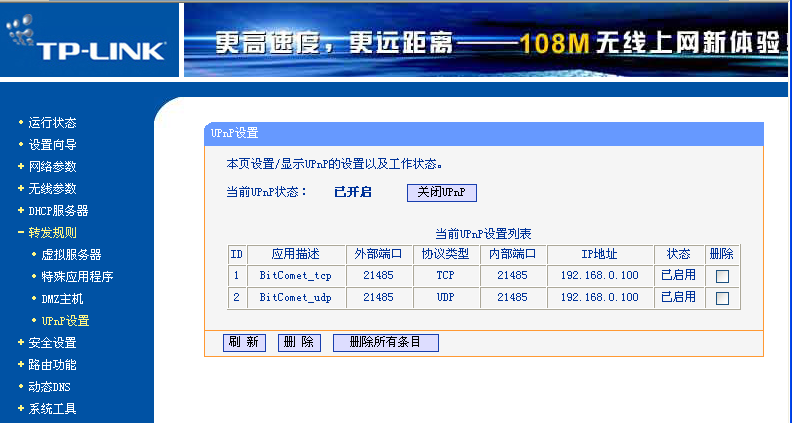Select 虚拟服务器 submenu item
The width and height of the screenshot is (792, 423).
point(70,255)
